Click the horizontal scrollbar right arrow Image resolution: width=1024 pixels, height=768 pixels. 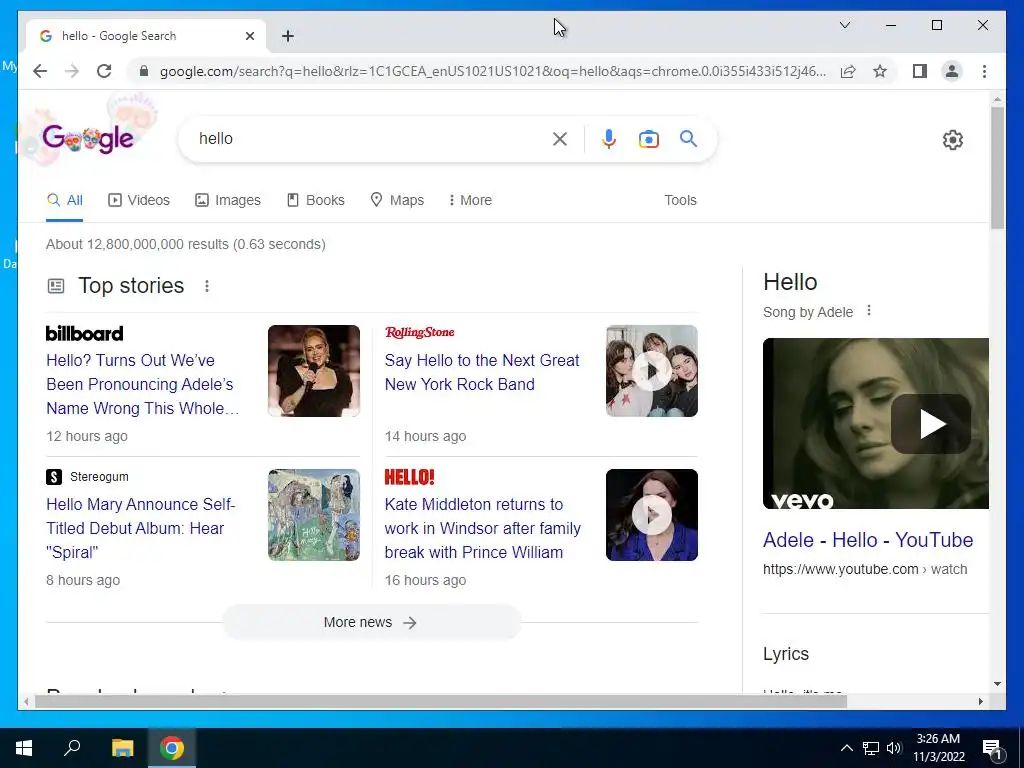click(981, 701)
